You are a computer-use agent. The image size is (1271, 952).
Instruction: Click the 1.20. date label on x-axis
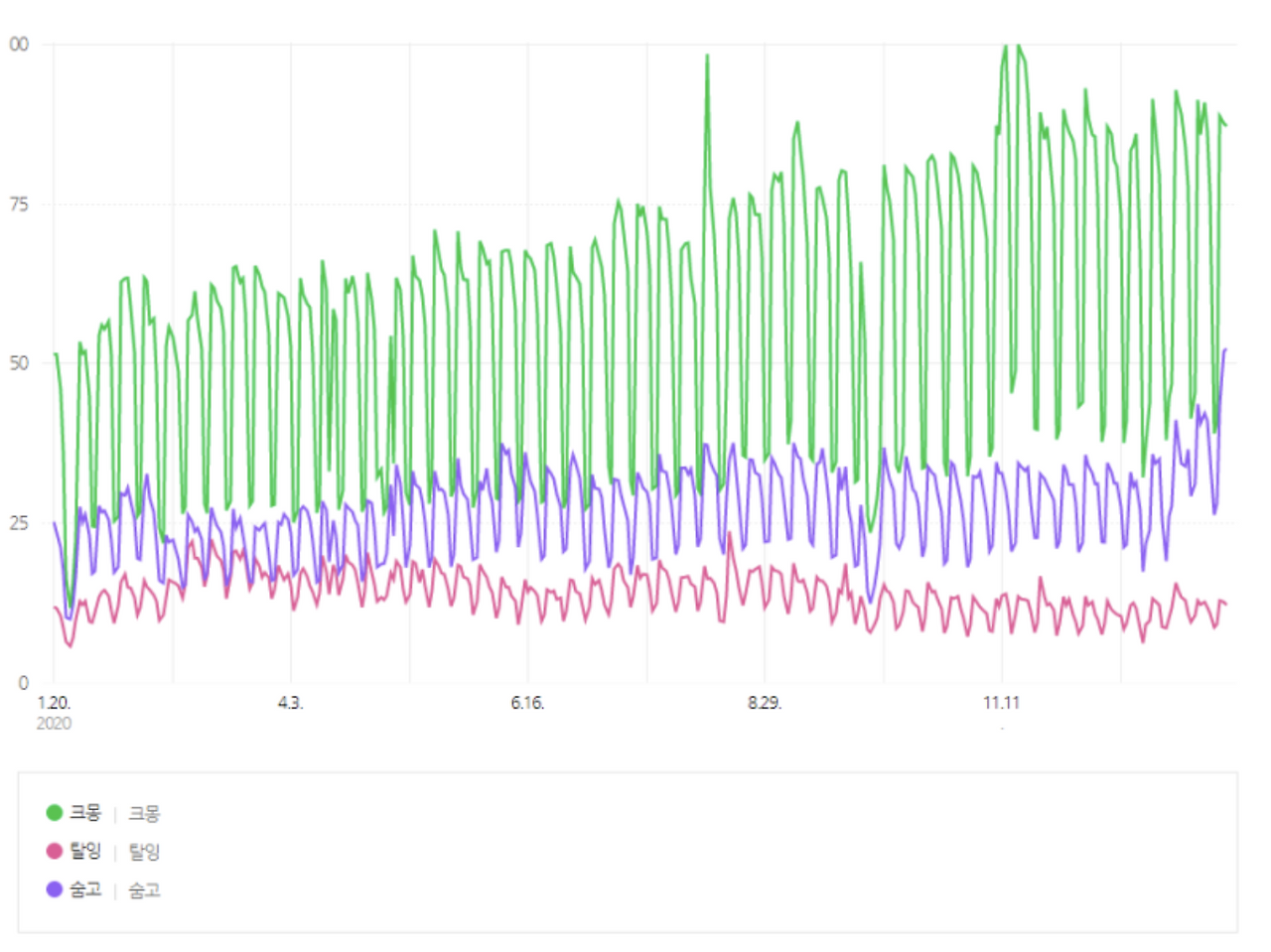[54, 703]
